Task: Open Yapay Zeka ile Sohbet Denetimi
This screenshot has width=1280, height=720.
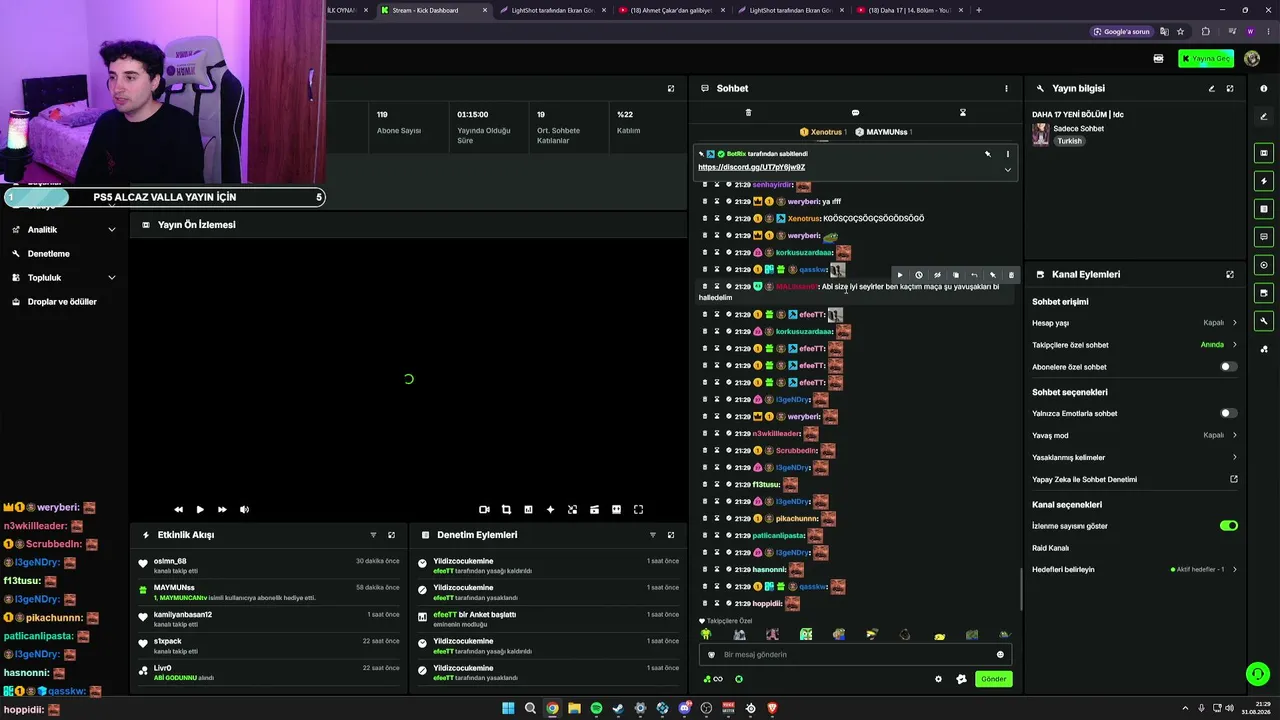Action: pyautogui.click(x=1135, y=479)
